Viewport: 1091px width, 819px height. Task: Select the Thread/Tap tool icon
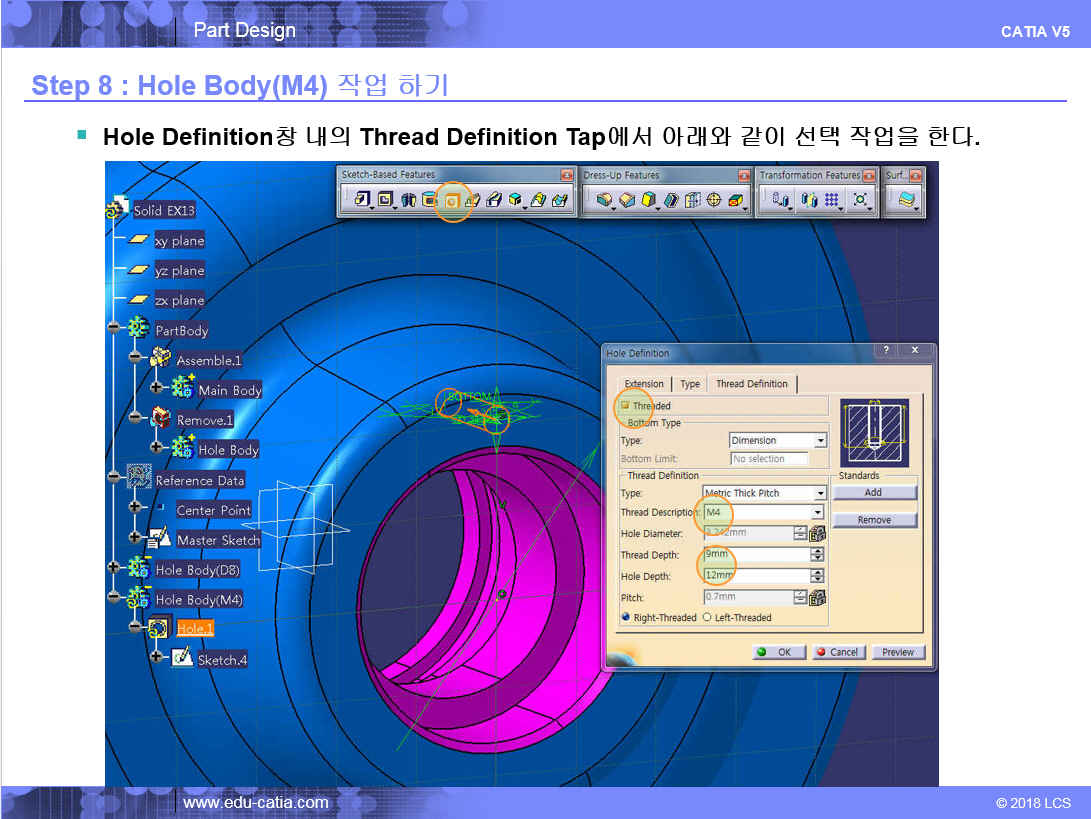[714, 200]
